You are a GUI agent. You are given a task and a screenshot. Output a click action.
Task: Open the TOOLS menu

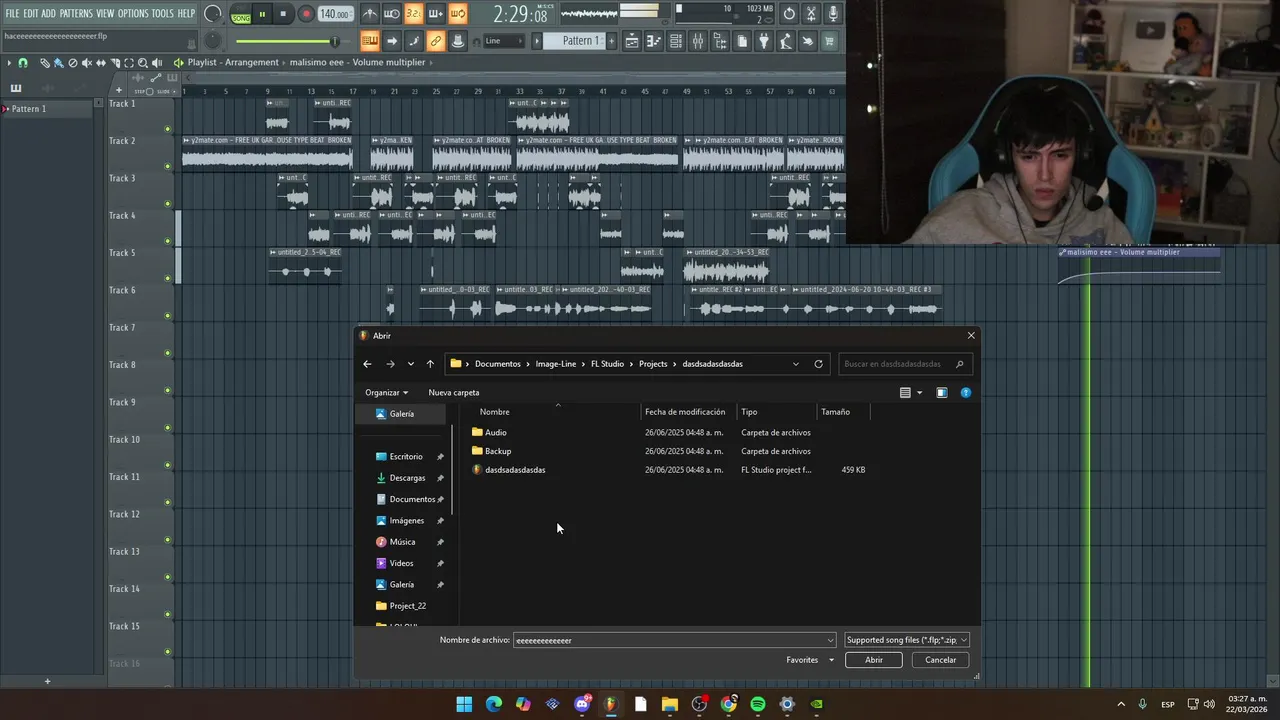[x=162, y=14]
